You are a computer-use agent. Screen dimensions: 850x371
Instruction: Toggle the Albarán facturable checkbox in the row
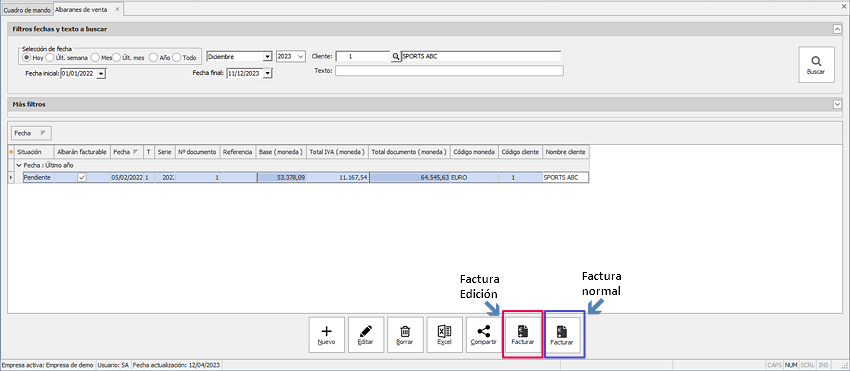click(x=82, y=177)
